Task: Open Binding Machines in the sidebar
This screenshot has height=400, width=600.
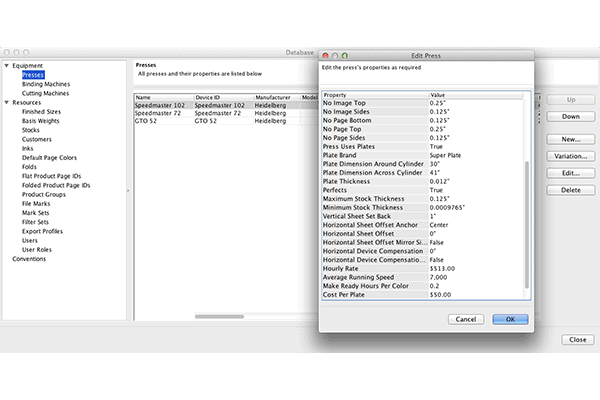Action: coord(46,84)
